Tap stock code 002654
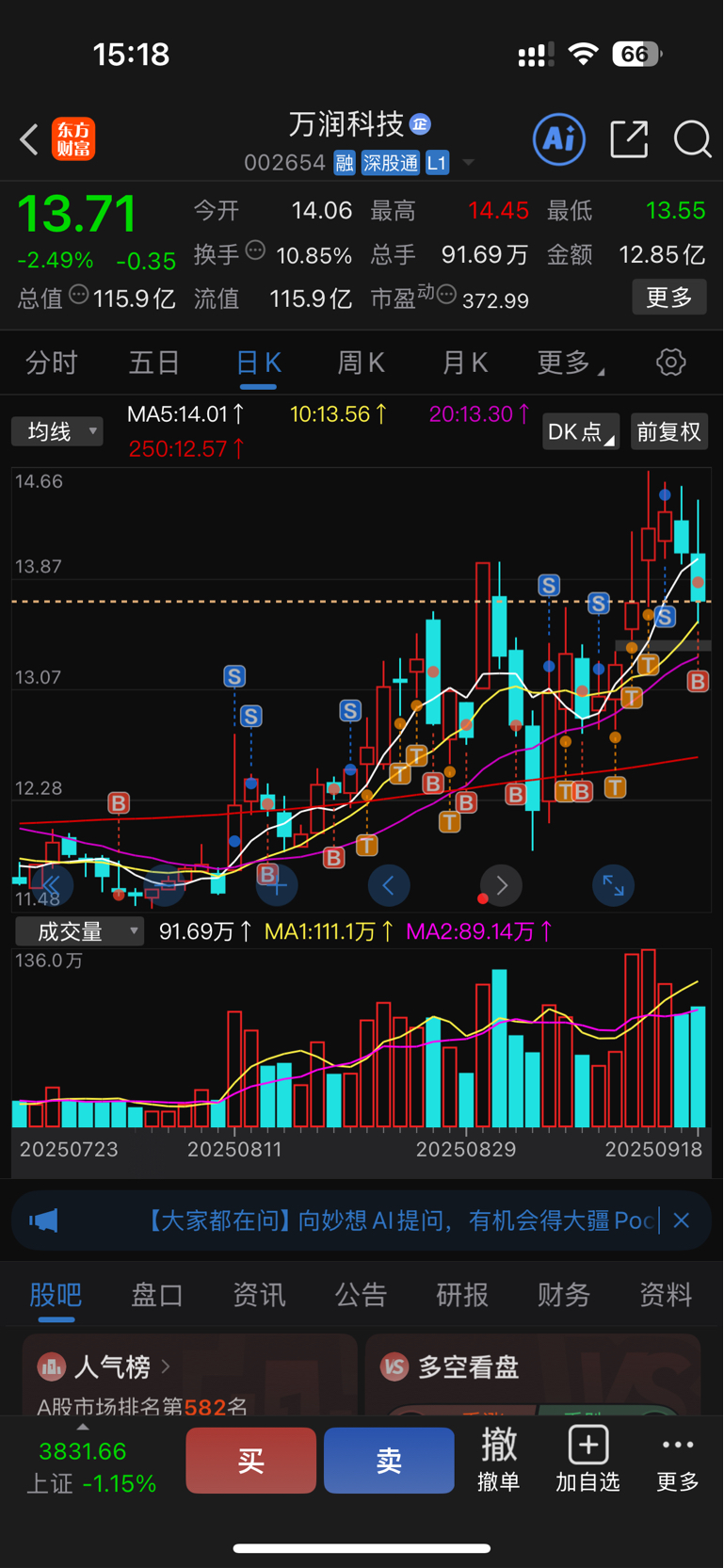The image size is (724, 1568). point(284,163)
